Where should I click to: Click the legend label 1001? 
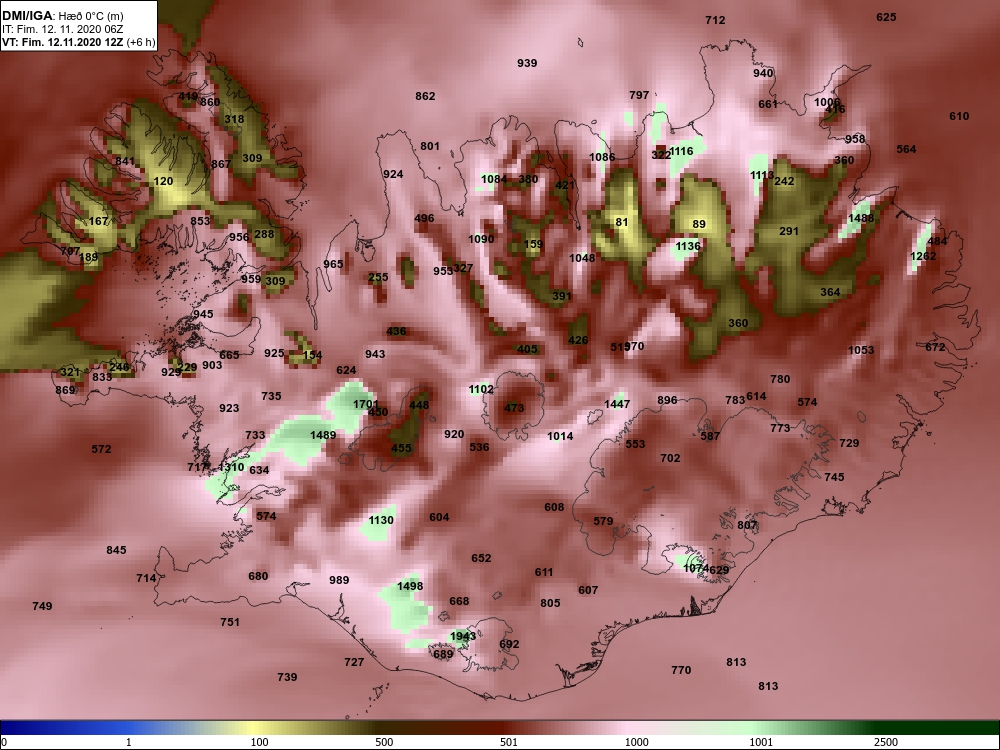[x=761, y=742]
